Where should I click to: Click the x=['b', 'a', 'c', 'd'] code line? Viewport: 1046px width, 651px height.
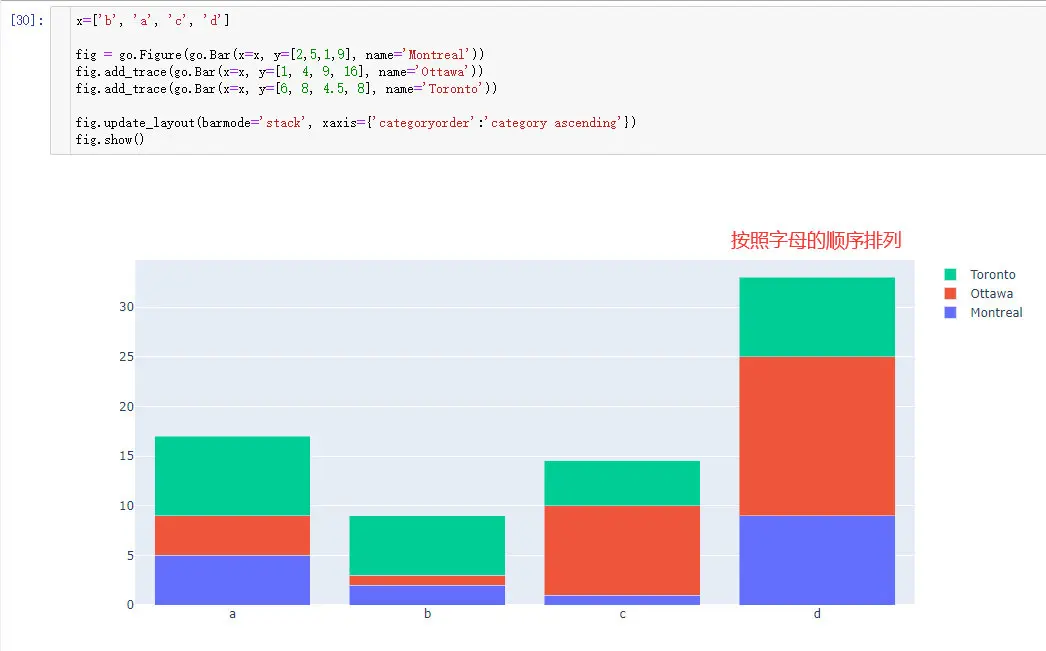point(153,21)
